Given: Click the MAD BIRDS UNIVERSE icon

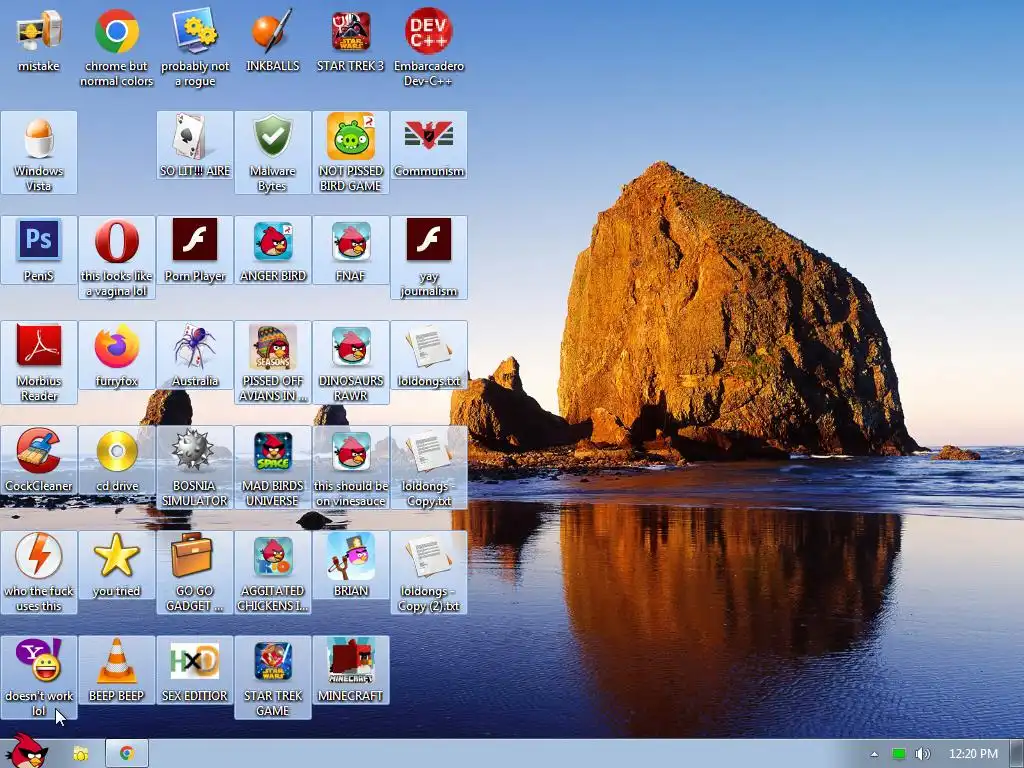Looking at the screenshot, I should coord(272,451).
